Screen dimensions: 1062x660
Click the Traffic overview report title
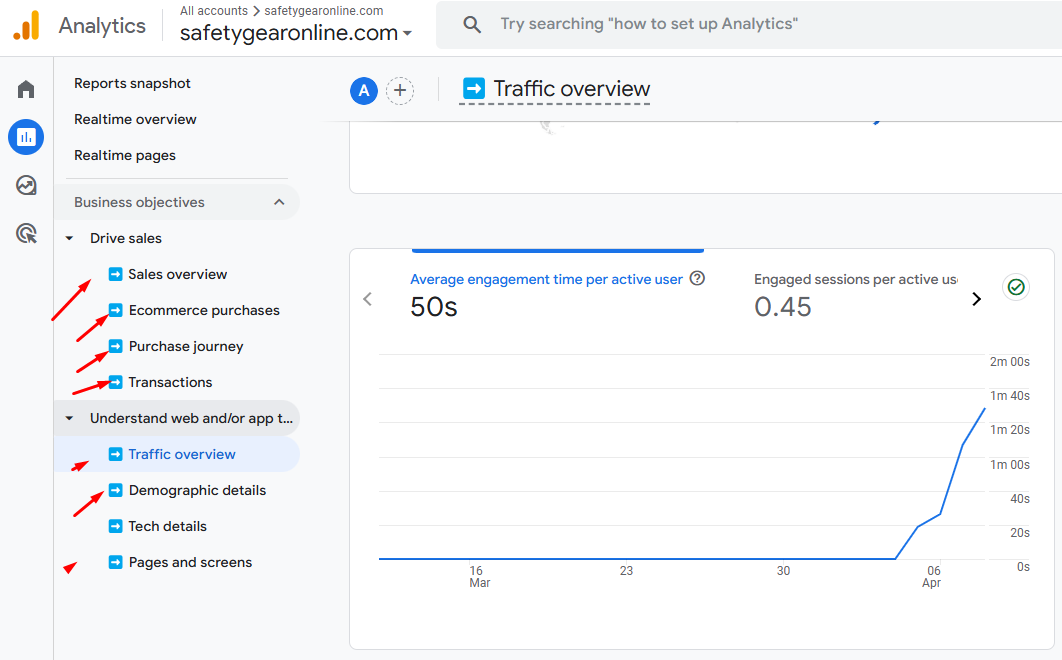pyautogui.click(x=572, y=89)
